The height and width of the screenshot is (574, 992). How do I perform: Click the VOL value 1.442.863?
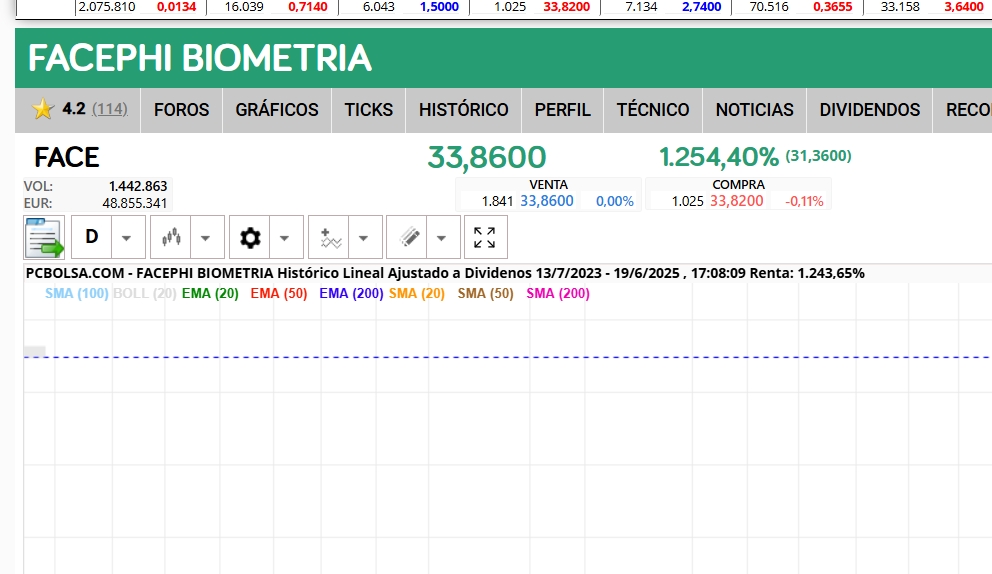click(x=138, y=186)
